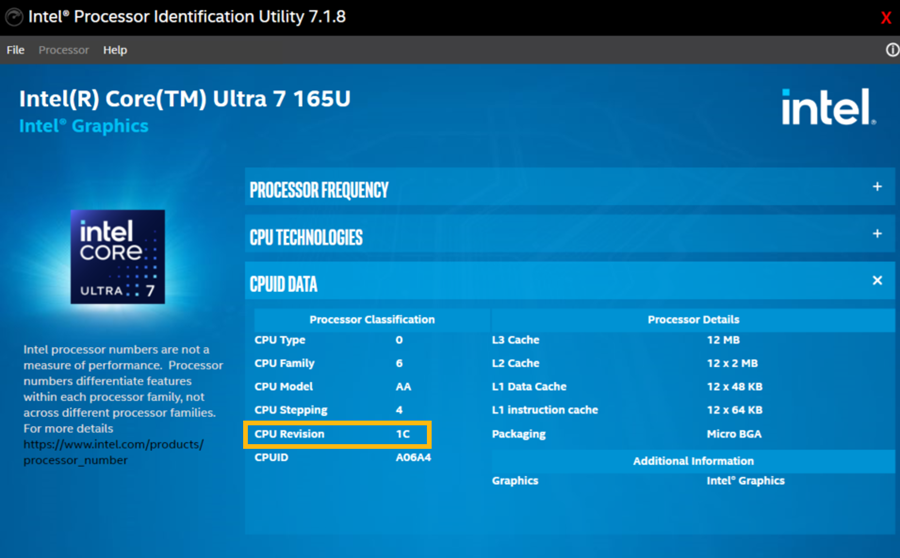Click the L1 Data Cache label
This screenshot has width=900, height=558.
(529, 386)
